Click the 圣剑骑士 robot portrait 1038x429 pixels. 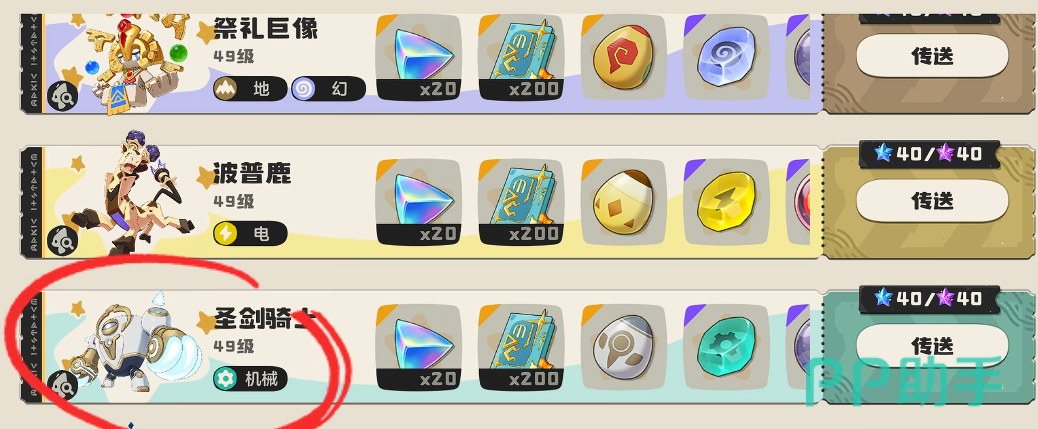click(136, 343)
